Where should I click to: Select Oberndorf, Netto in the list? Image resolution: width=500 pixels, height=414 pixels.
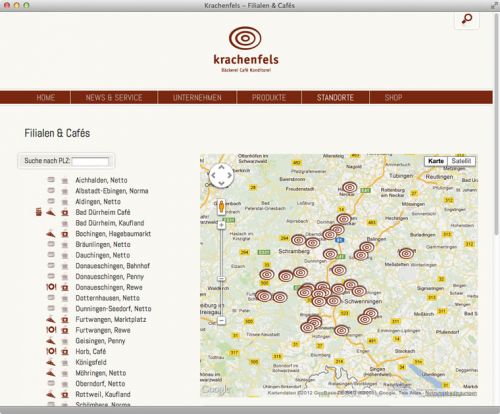click(x=100, y=383)
